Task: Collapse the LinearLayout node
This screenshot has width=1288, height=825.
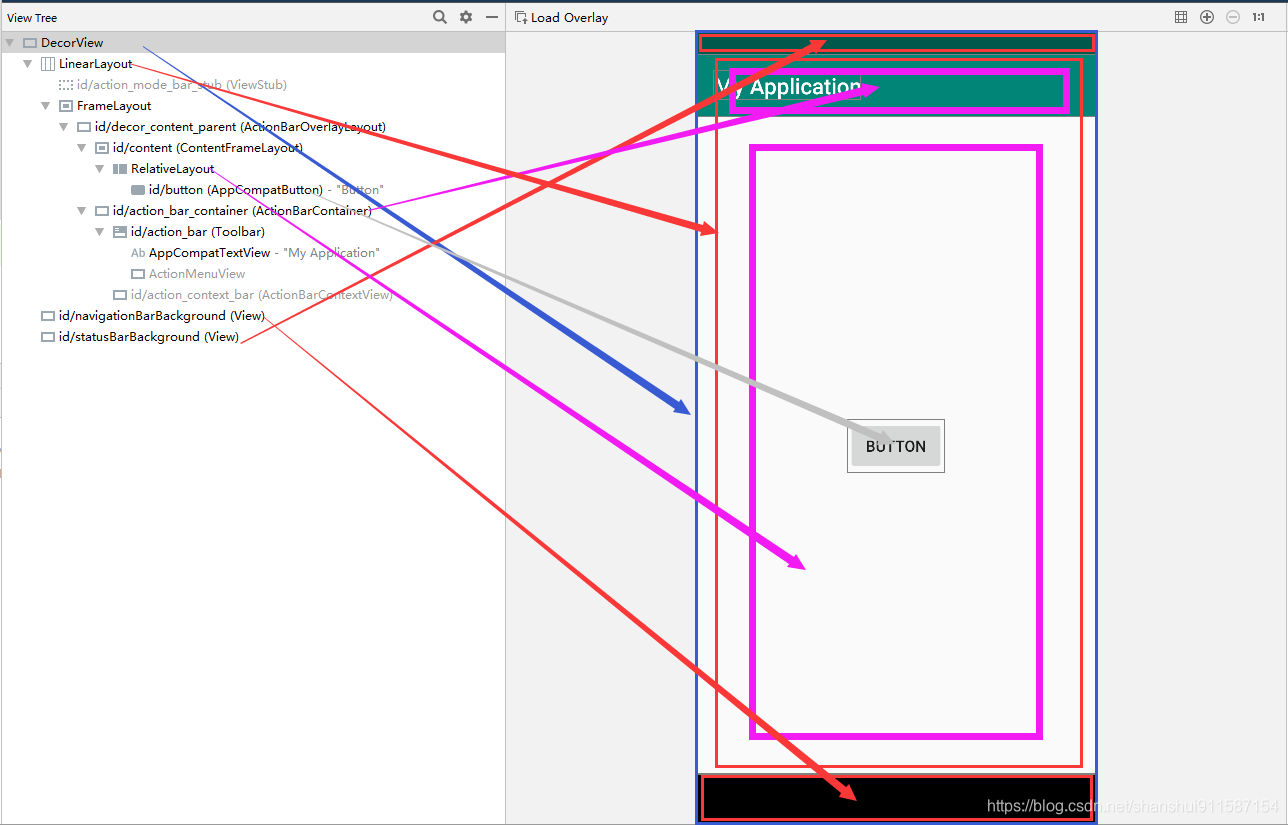Action: pos(28,64)
